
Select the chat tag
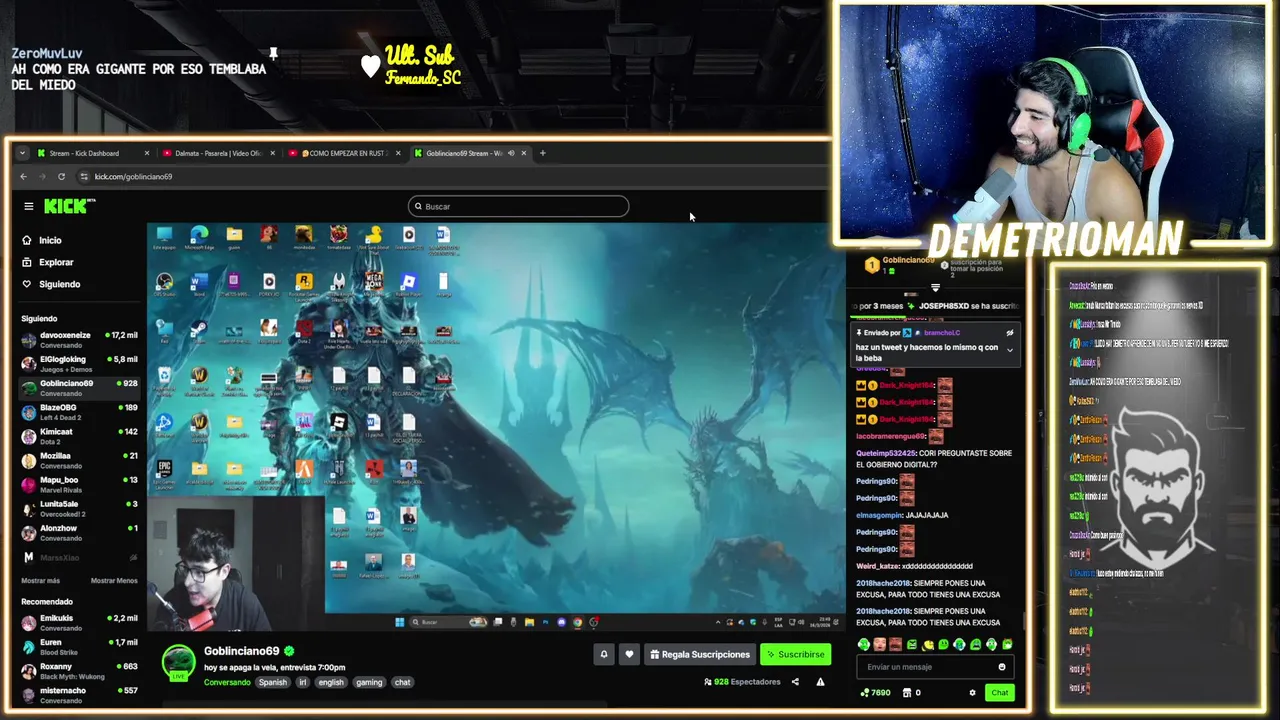click(x=402, y=682)
